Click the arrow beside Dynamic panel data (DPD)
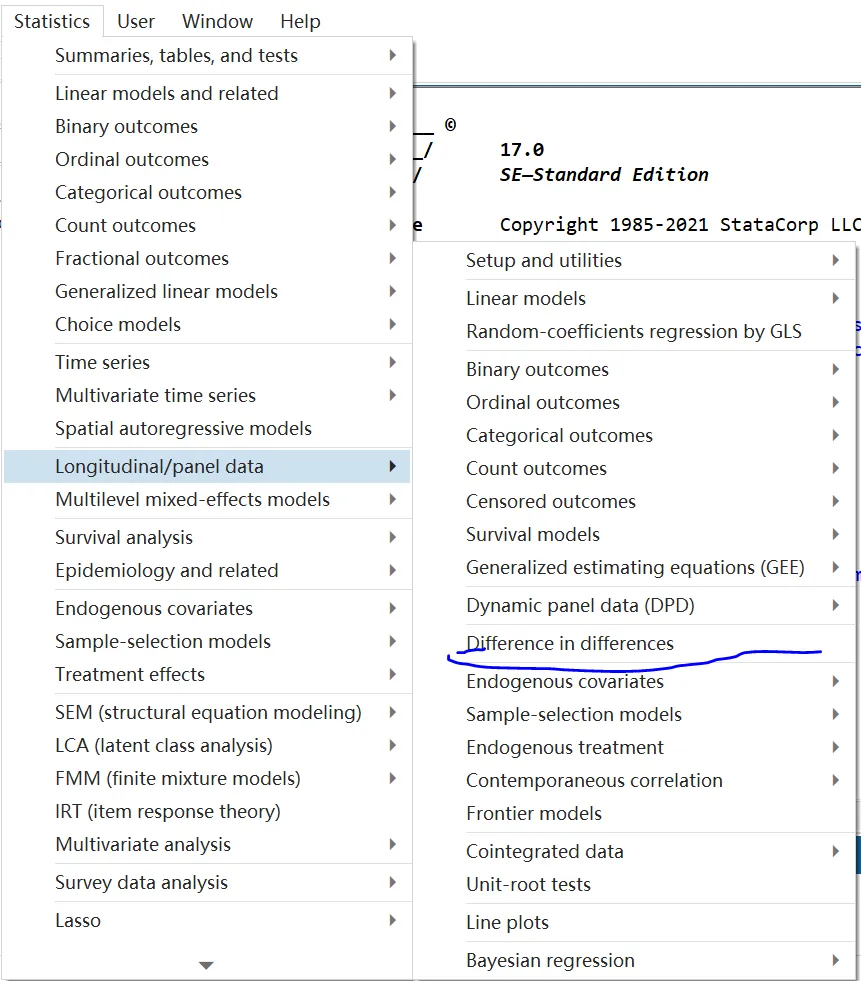Viewport: 861px width, 981px height. 835,605
